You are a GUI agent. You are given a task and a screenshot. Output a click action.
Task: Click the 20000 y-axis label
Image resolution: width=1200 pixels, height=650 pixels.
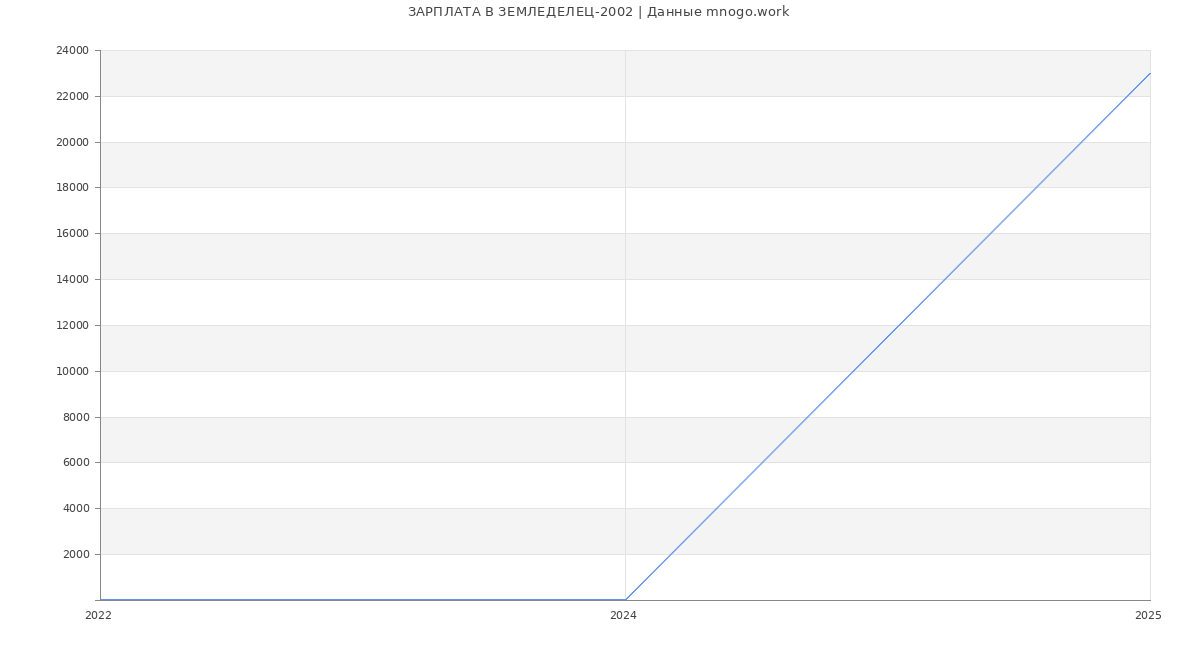(72, 143)
